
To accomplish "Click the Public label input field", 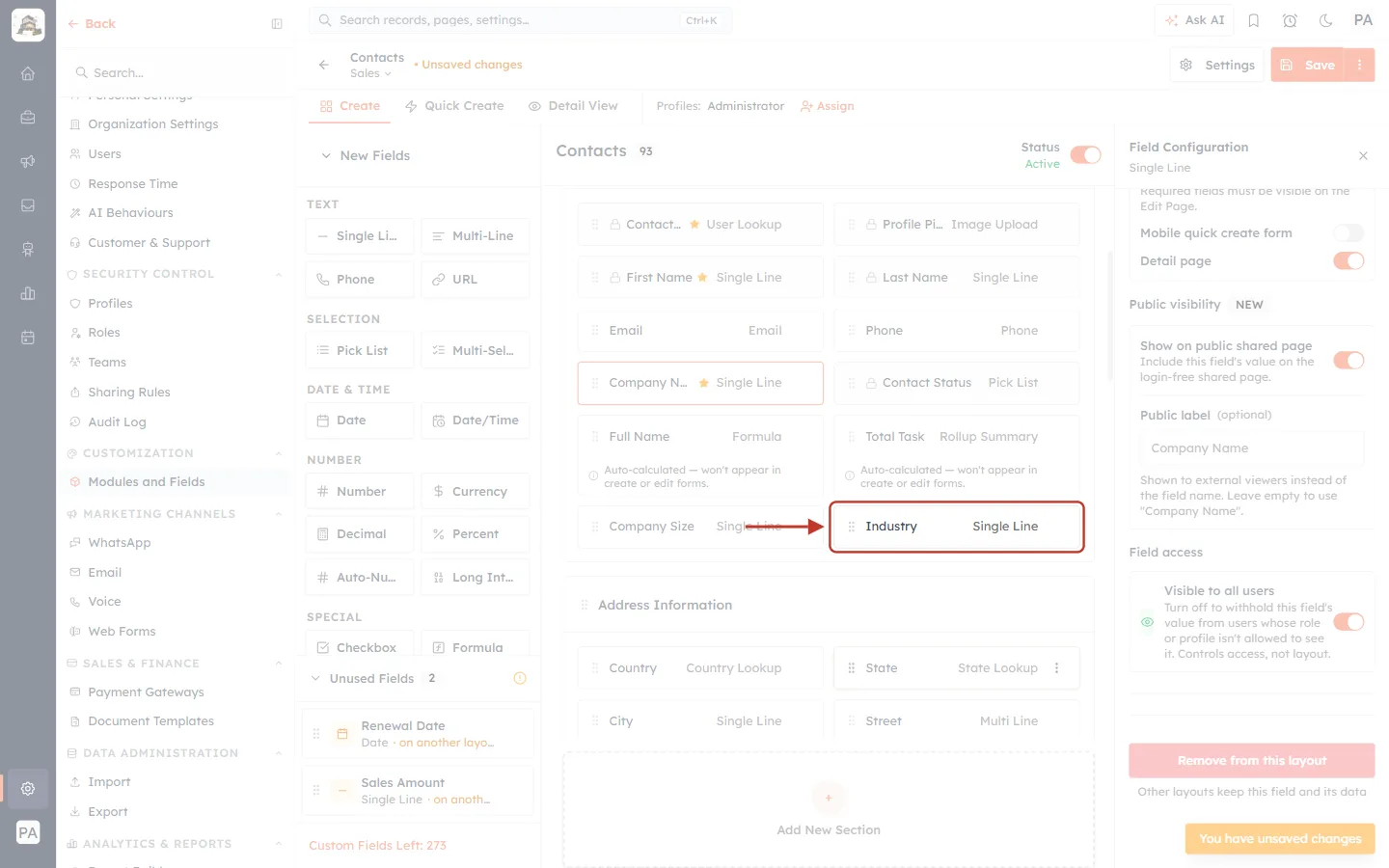I will [1252, 448].
